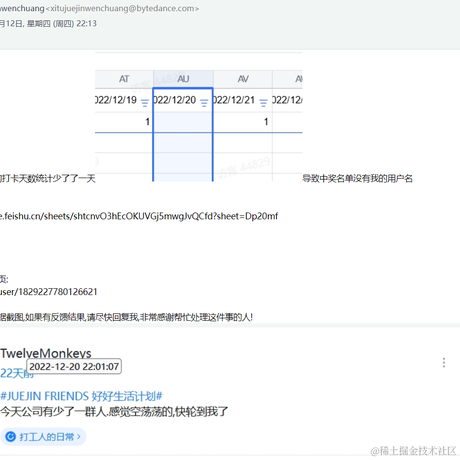Open the filter icon beside 2022/12/20
Image resolution: width=460 pixels, height=460 pixels.
(204, 103)
